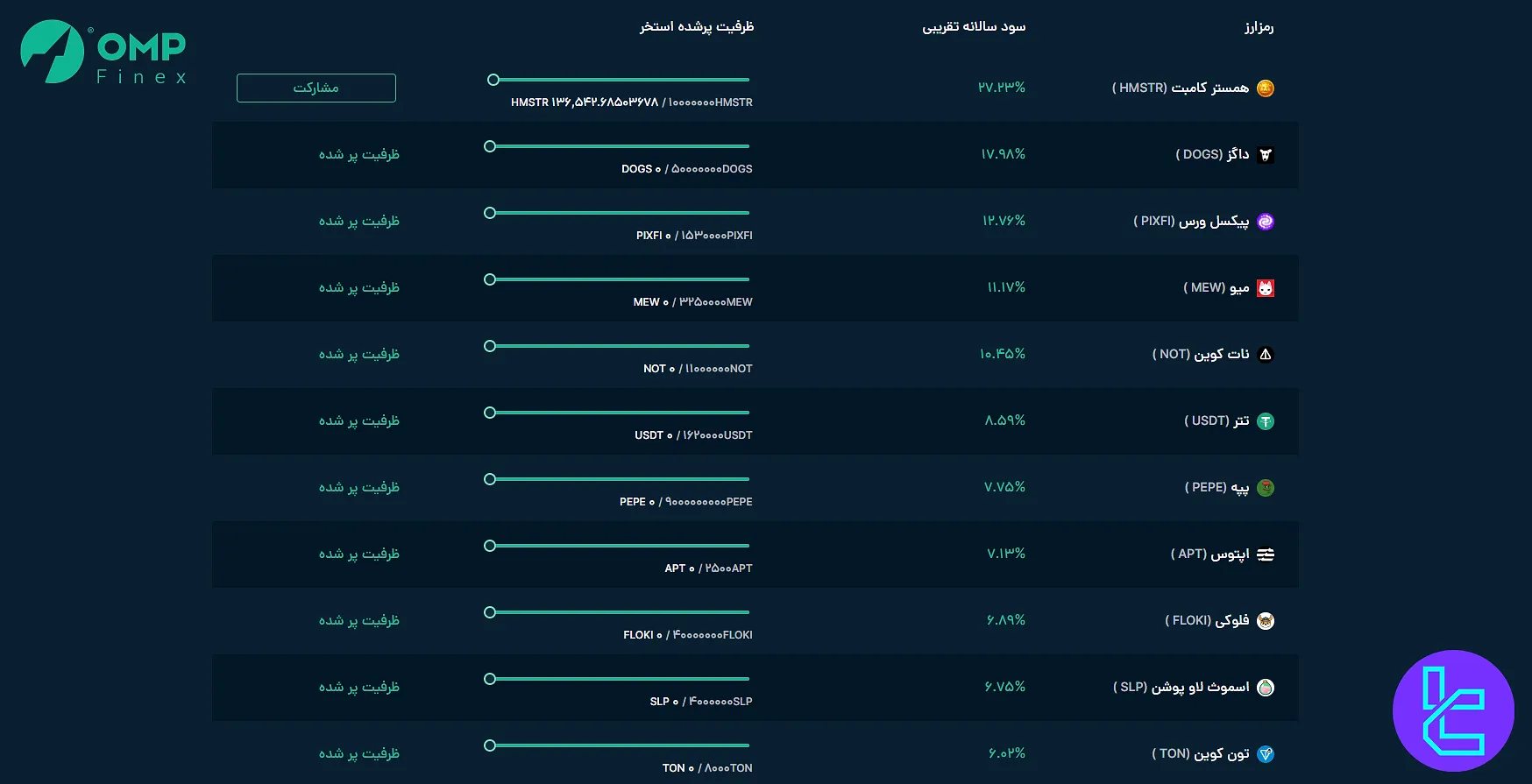This screenshot has height=784, width=1532.
Task: Click the Hamster Kombat (HMSTR) coin icon
Action: pos(1265,88)
